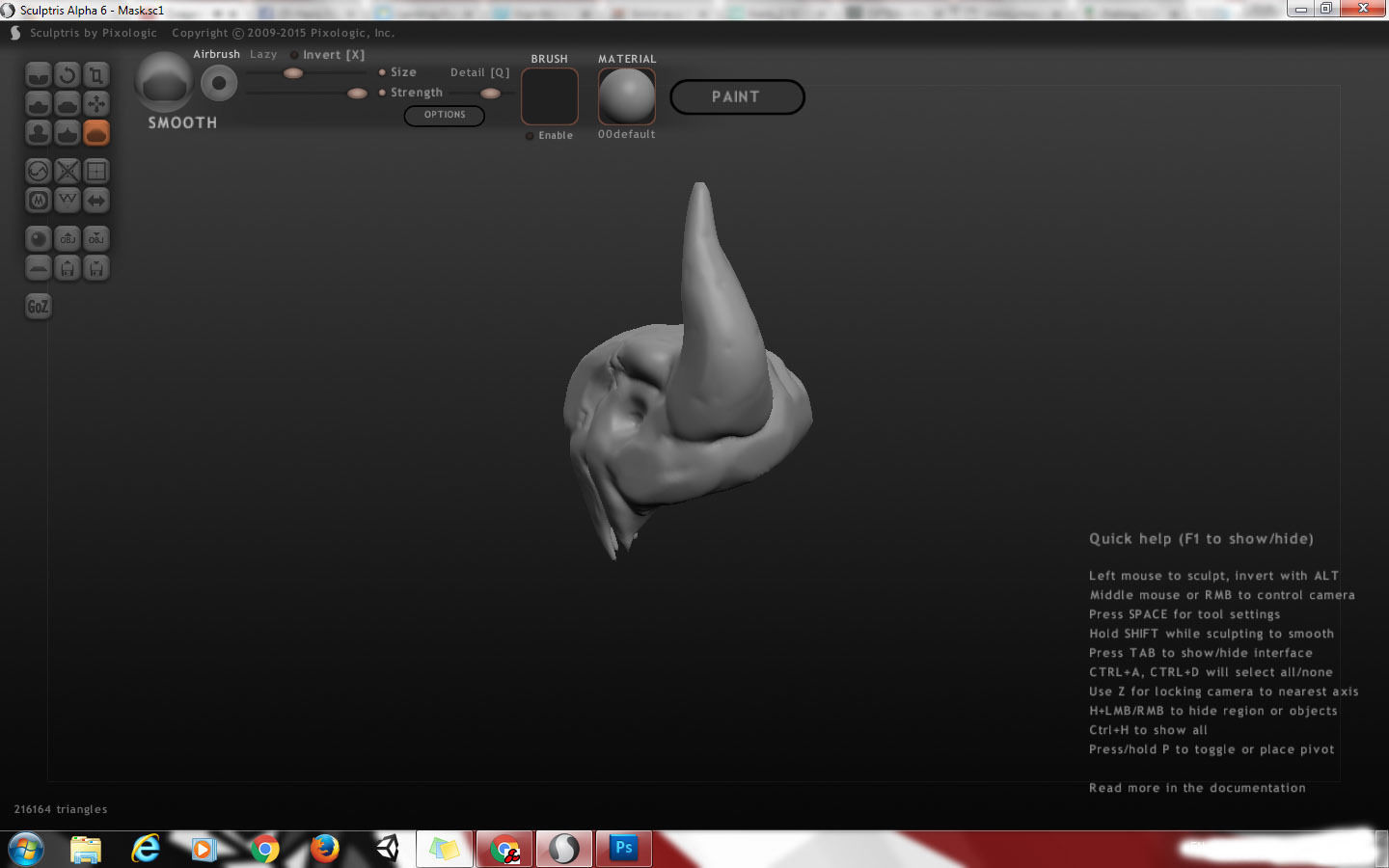Open File Explorer from the taskbar

pos(86,849)
